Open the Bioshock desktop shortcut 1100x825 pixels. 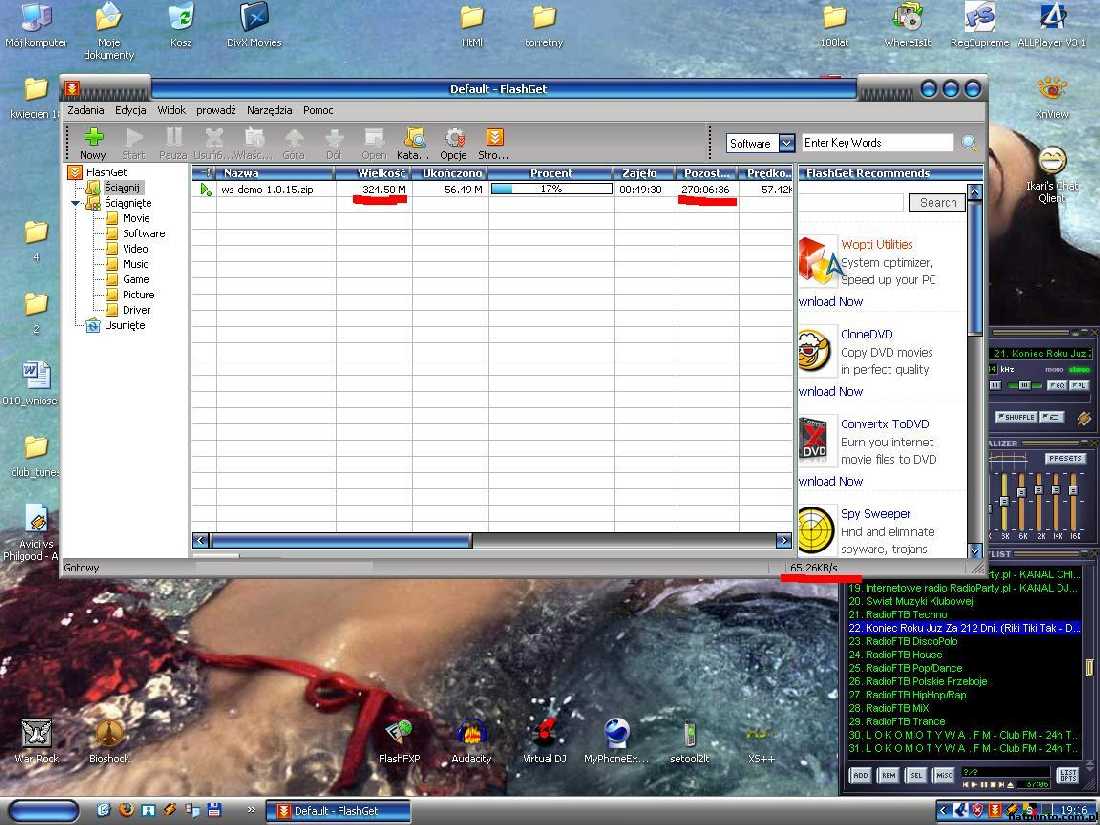click(x=109, y=740)
